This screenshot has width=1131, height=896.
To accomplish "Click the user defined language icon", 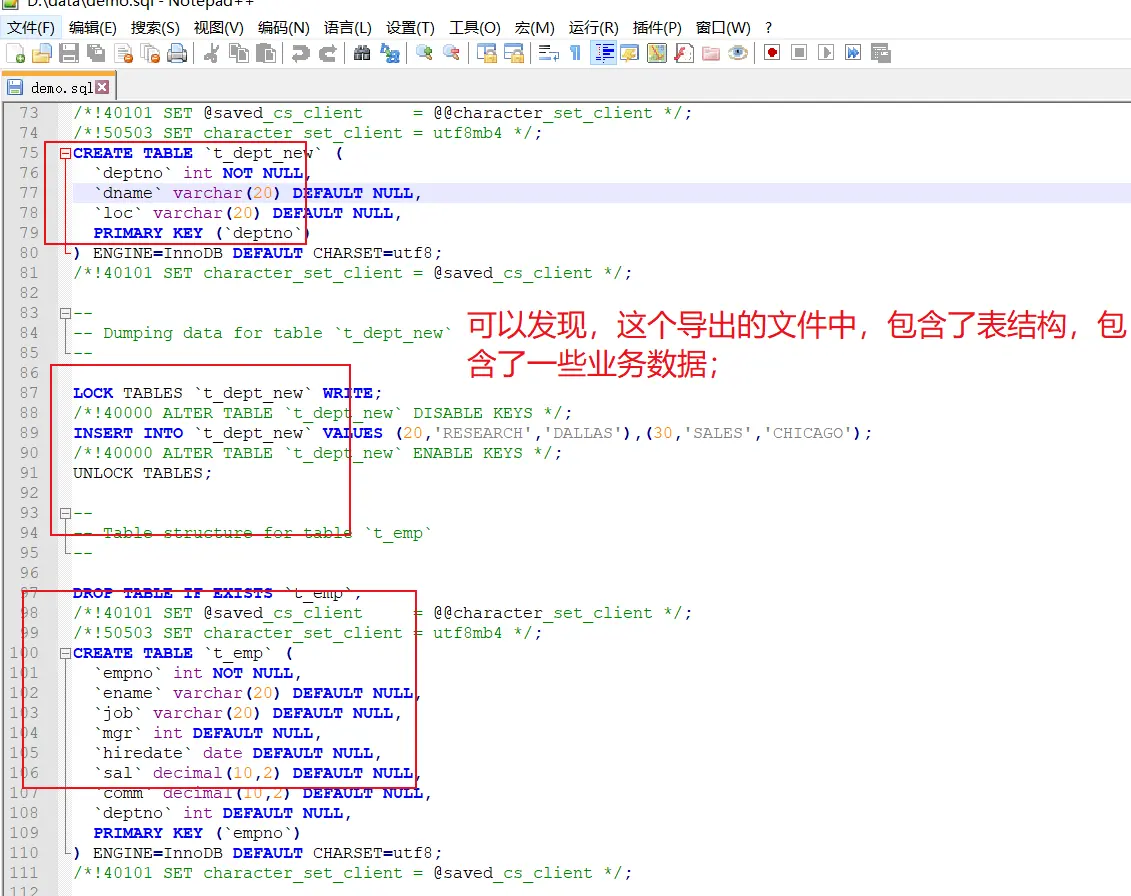I will coord(630,53).
